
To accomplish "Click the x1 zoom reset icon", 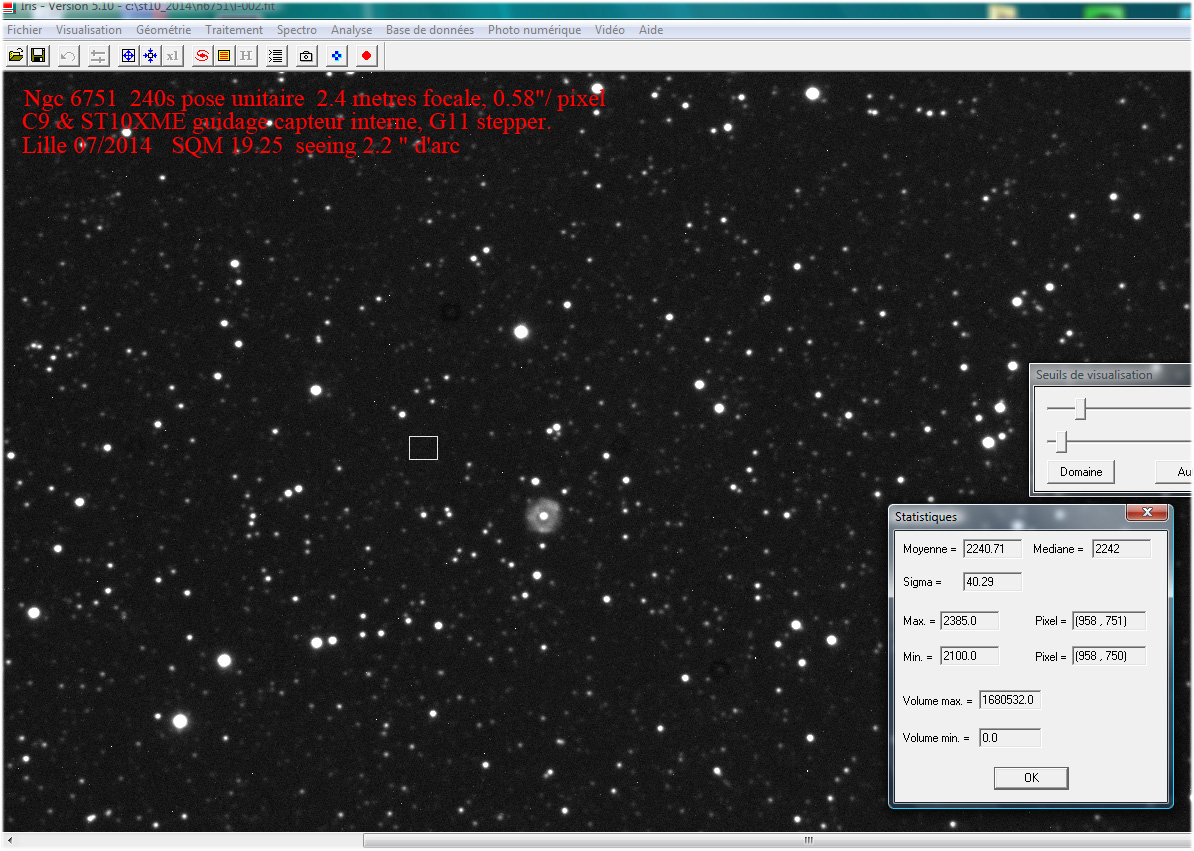I will 173,56.
